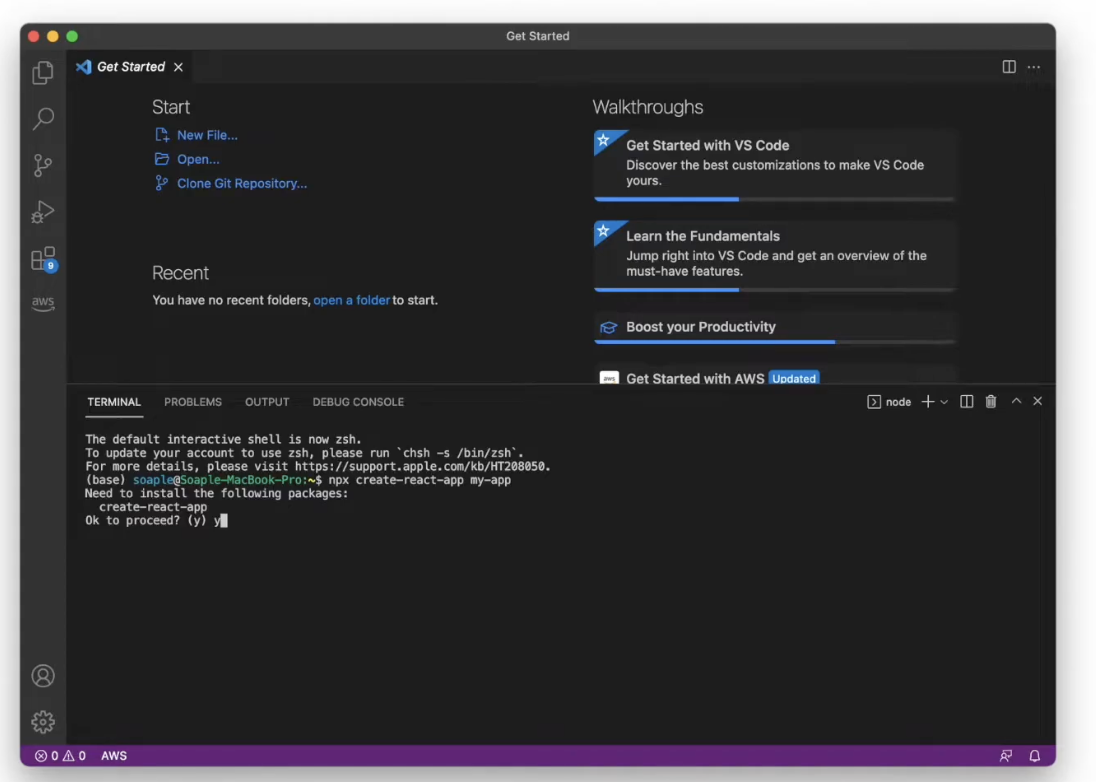Screen dimensions: 1096x782
Task: Open the Source Control view
Action: coord(42,165)
